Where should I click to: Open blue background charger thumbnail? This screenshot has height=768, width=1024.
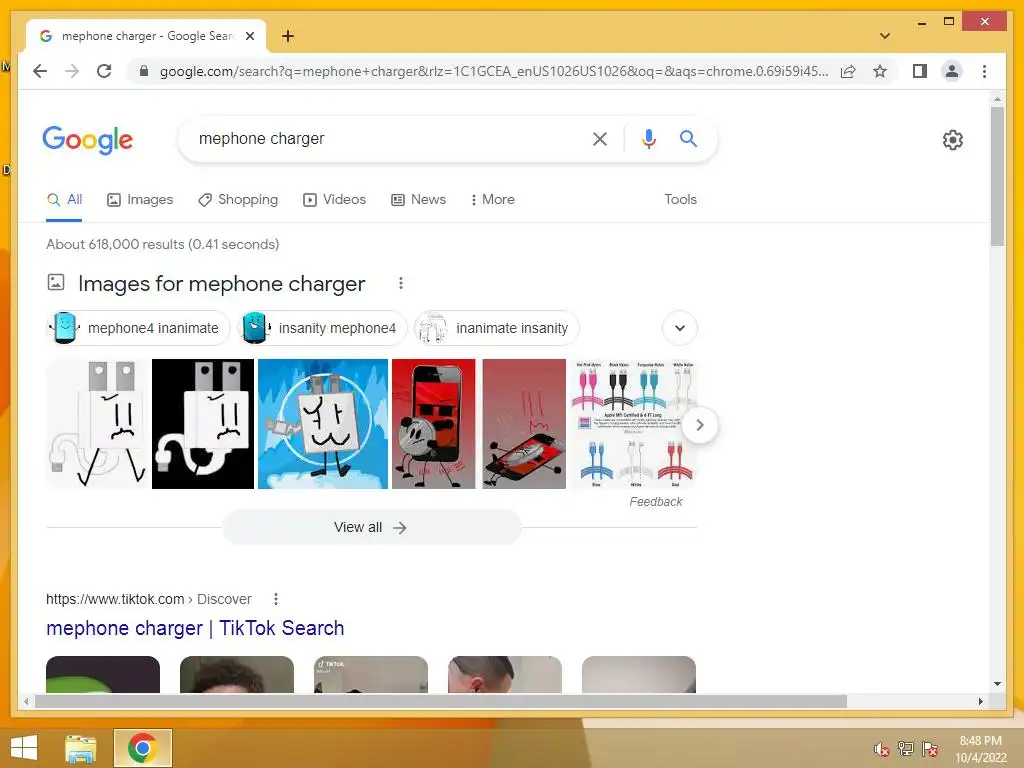323,423
